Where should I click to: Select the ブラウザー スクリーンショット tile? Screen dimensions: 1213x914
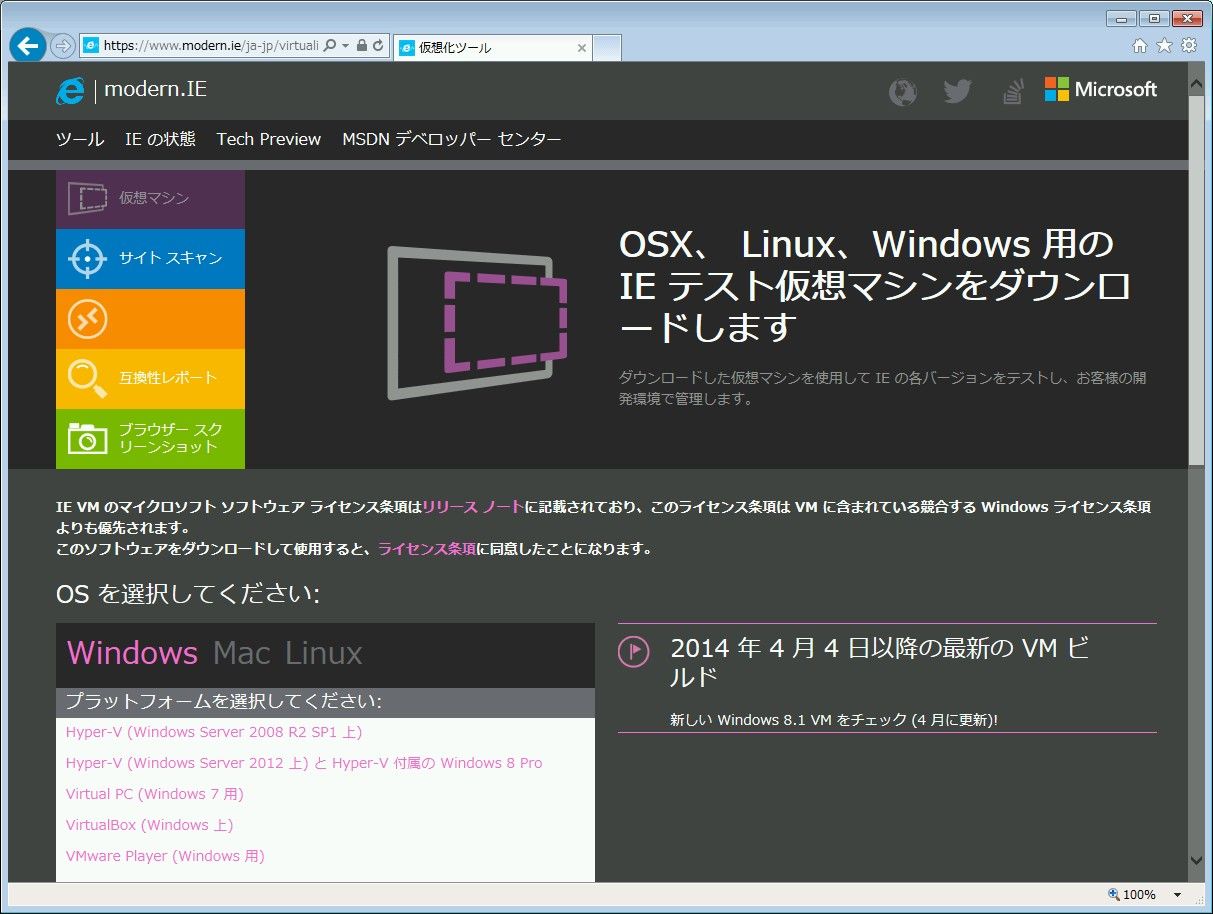(150, 439)
